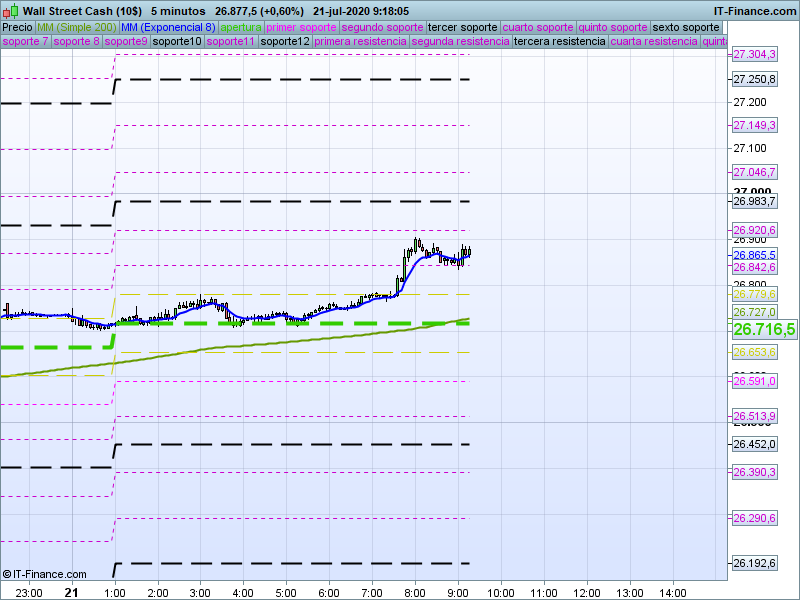Select the soporte10 legend label
Viewport: 800px width, 600px height.
(176, 42)
